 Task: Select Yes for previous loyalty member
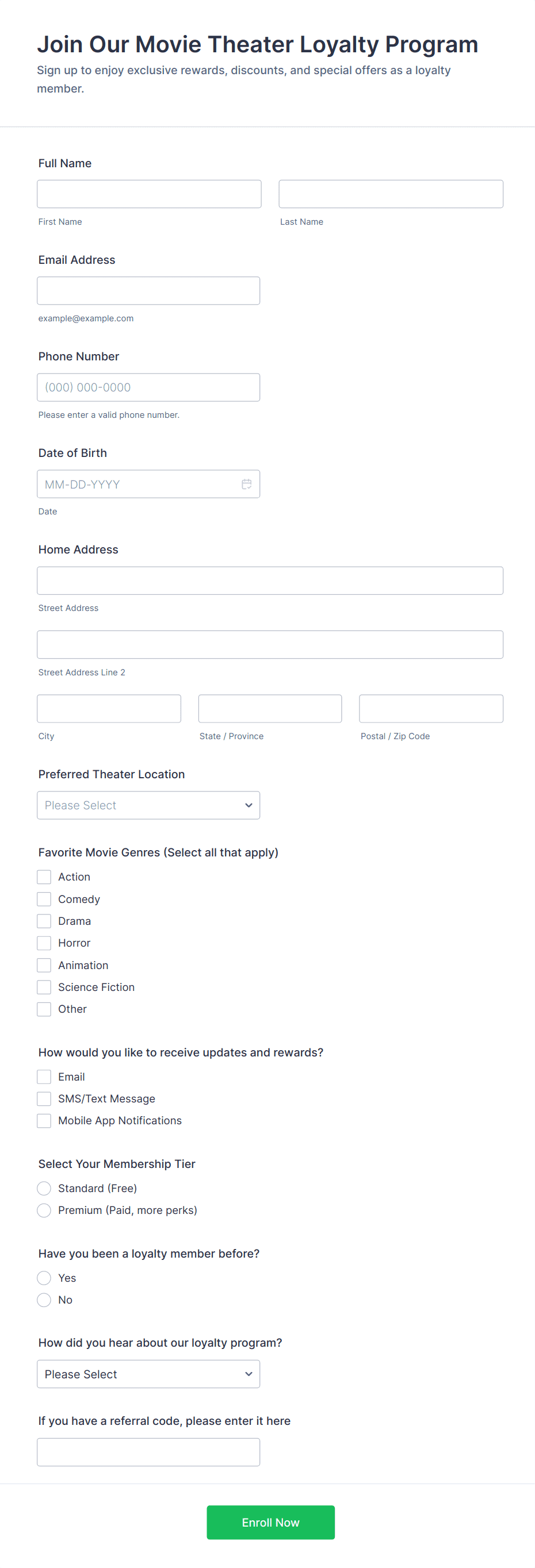point(44,1278)
